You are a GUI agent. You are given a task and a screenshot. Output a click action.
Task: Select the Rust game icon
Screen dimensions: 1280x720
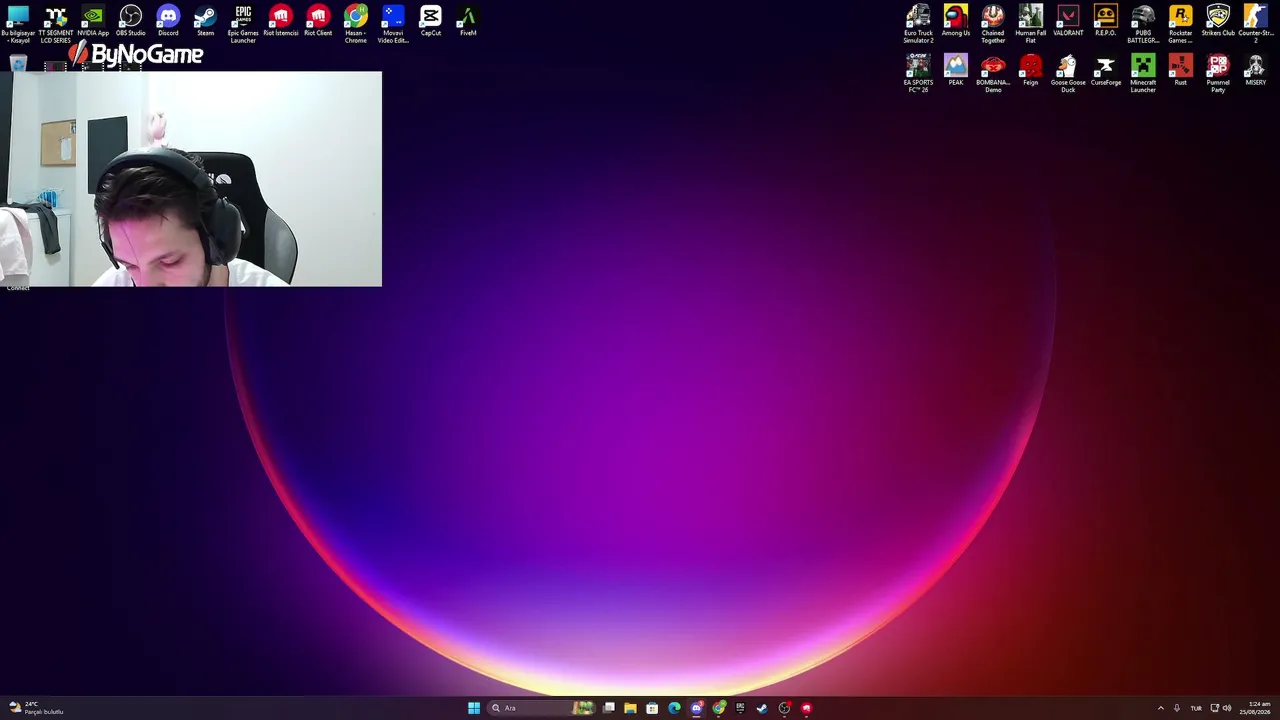click(1181, 71)
